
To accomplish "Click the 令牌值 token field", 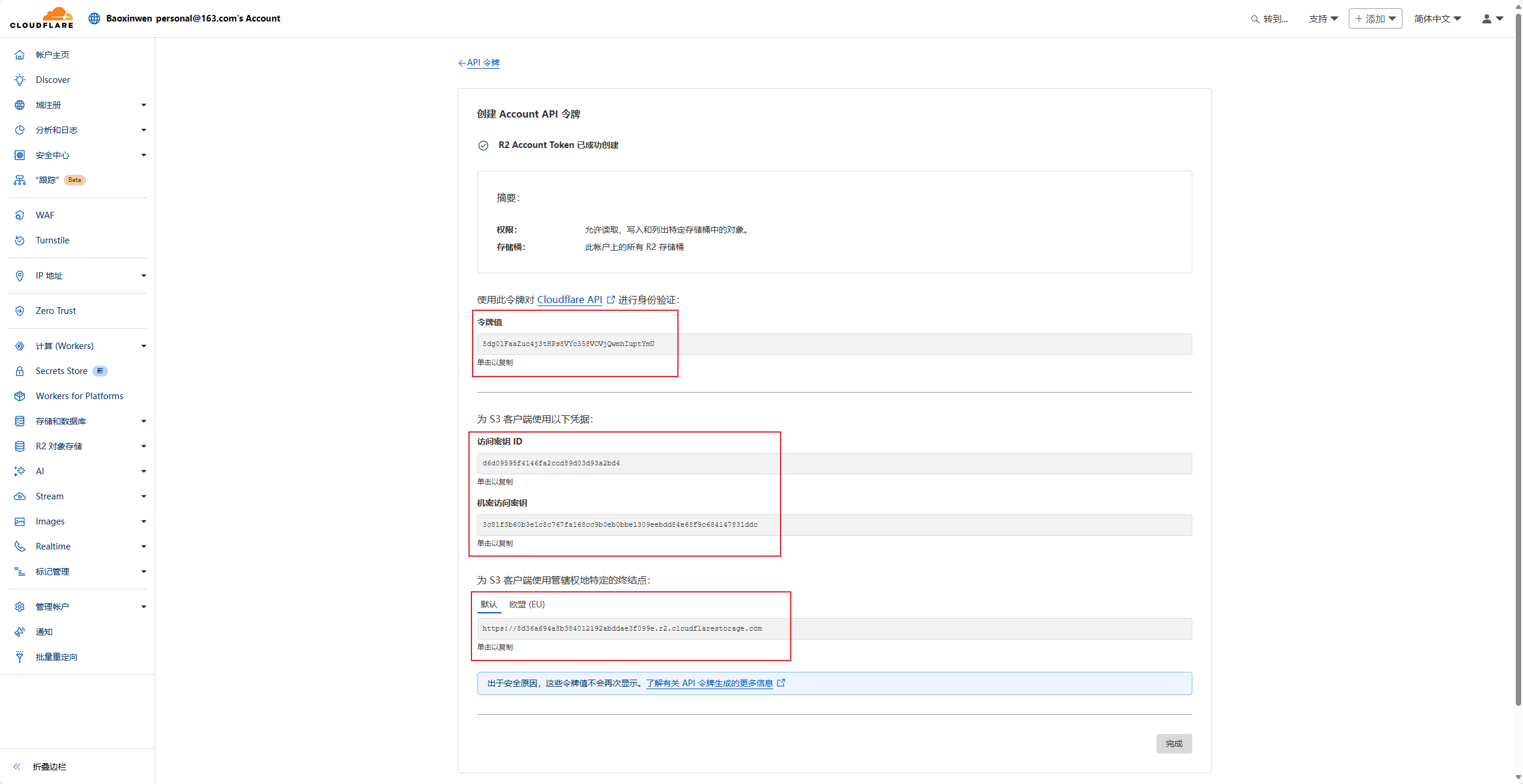I will 834,344.
